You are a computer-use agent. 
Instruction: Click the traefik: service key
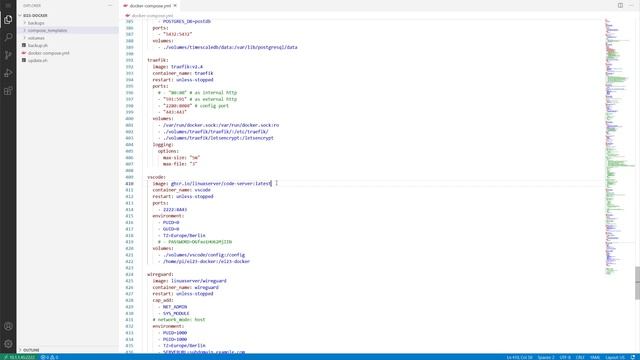point(158,60)
